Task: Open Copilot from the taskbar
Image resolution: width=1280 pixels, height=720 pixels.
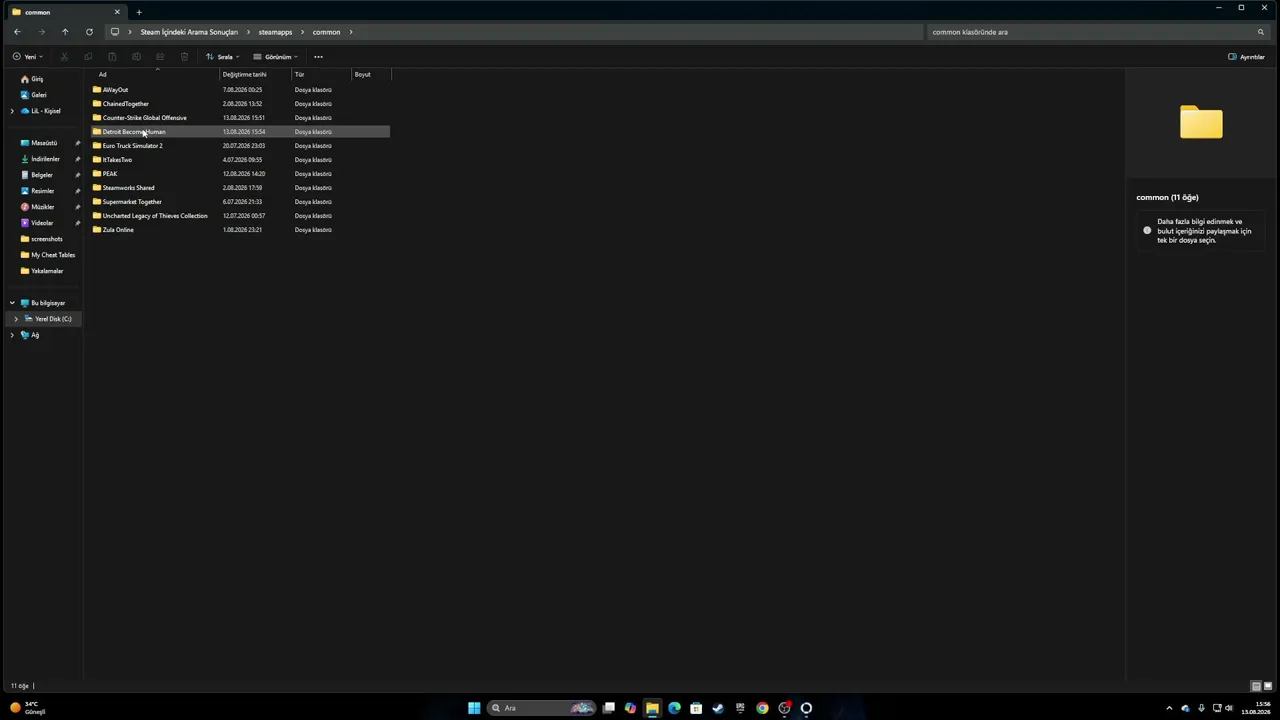Action: click(630, 708)
